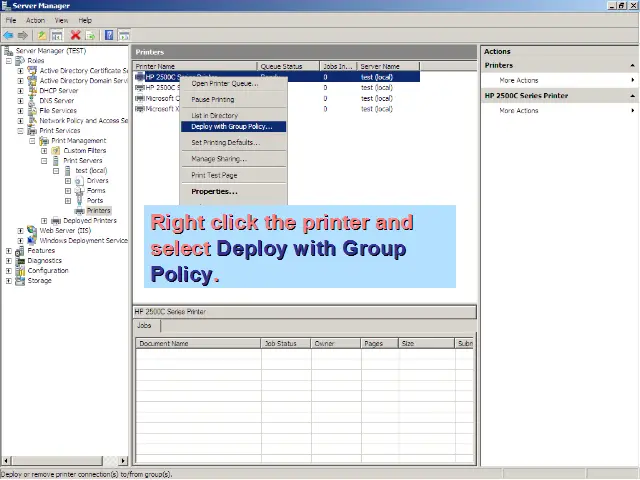This screenshot has width=640, height=480.
Task: Expand Active Directory Certificate Services node
Action: tap(20, 71)
